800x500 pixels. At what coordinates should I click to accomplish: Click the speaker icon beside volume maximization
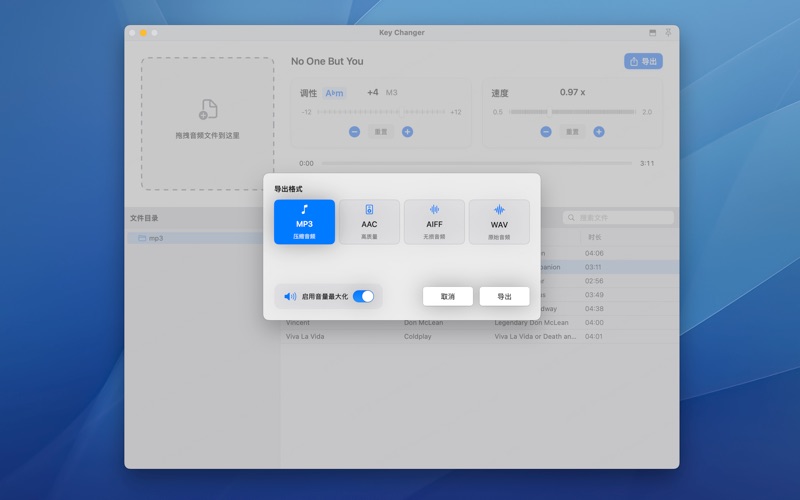point(290,296)
